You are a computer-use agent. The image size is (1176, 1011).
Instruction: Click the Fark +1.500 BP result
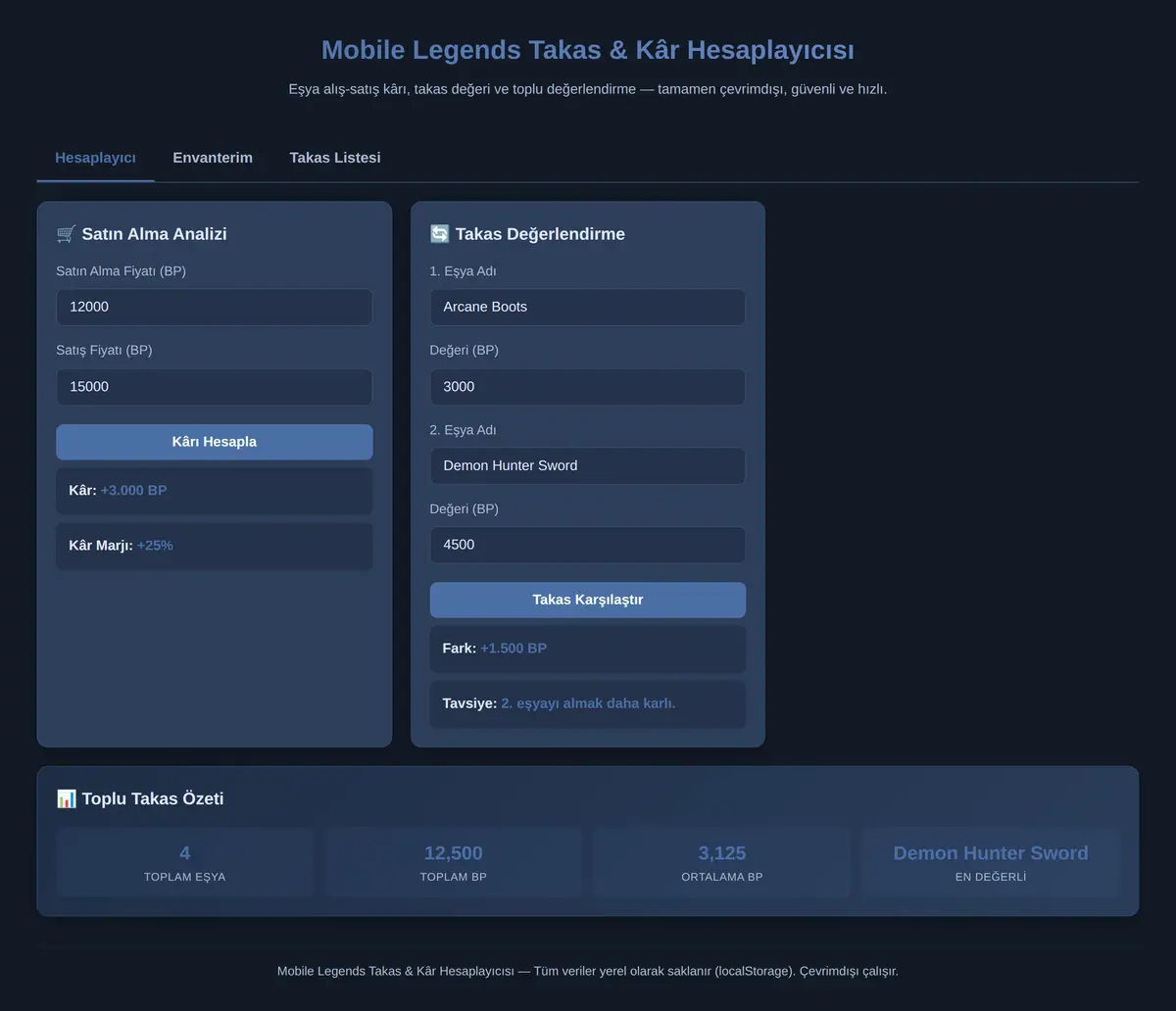point(588,649)
